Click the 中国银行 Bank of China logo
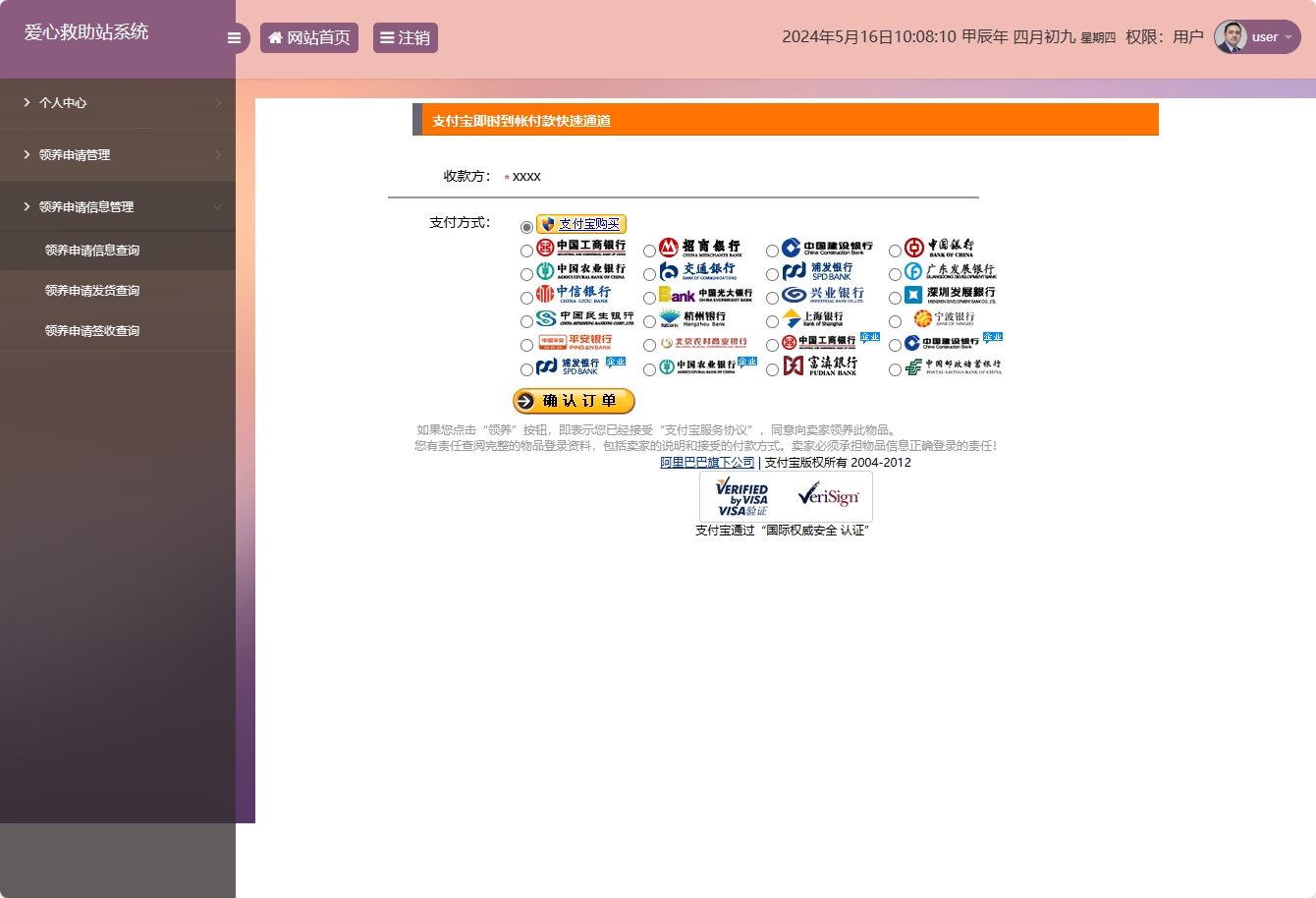The image size is (1316, 898). tap(945, 248)
